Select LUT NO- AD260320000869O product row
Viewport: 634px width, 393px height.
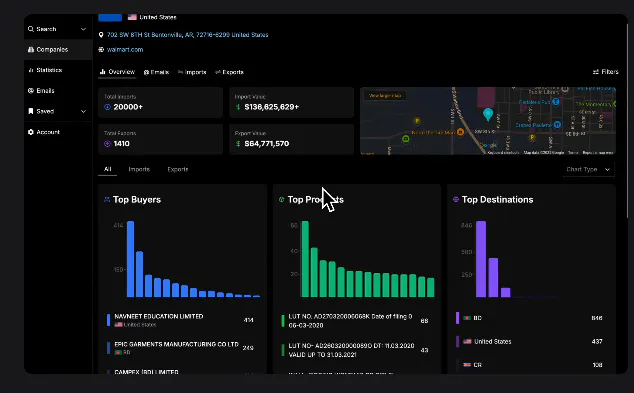356,350
